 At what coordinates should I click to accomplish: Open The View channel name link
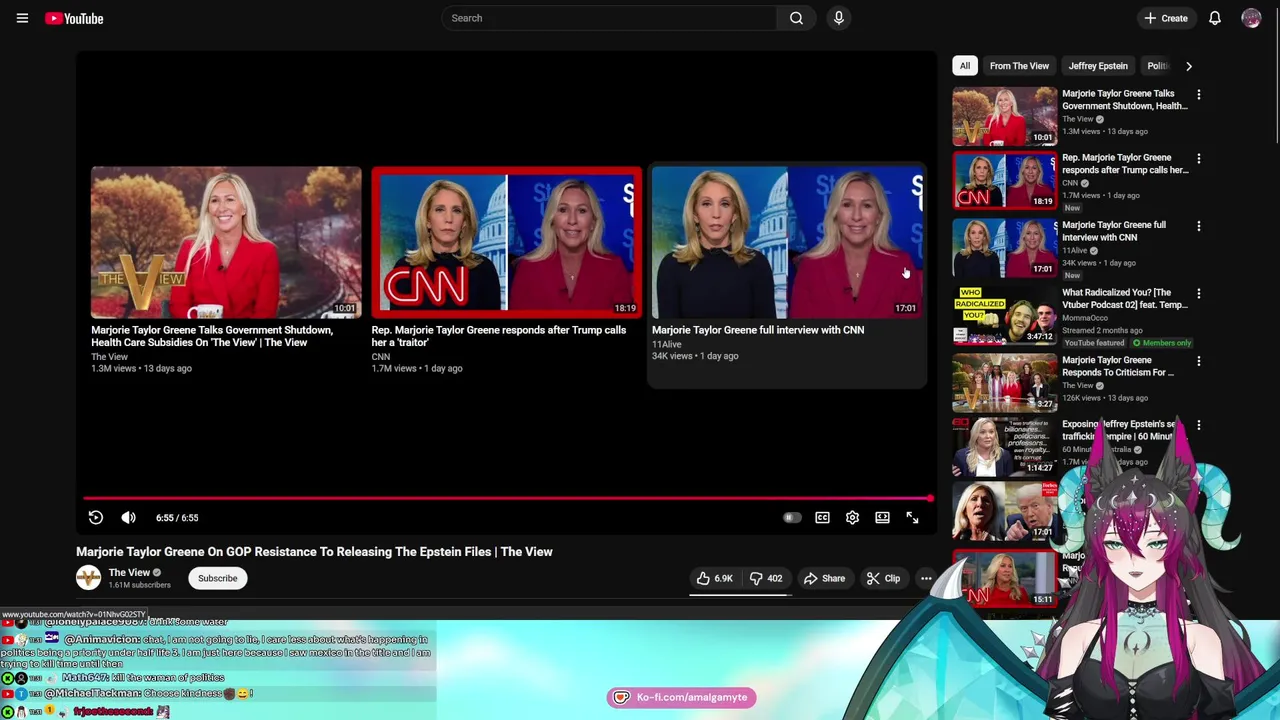tap(129, 573)
